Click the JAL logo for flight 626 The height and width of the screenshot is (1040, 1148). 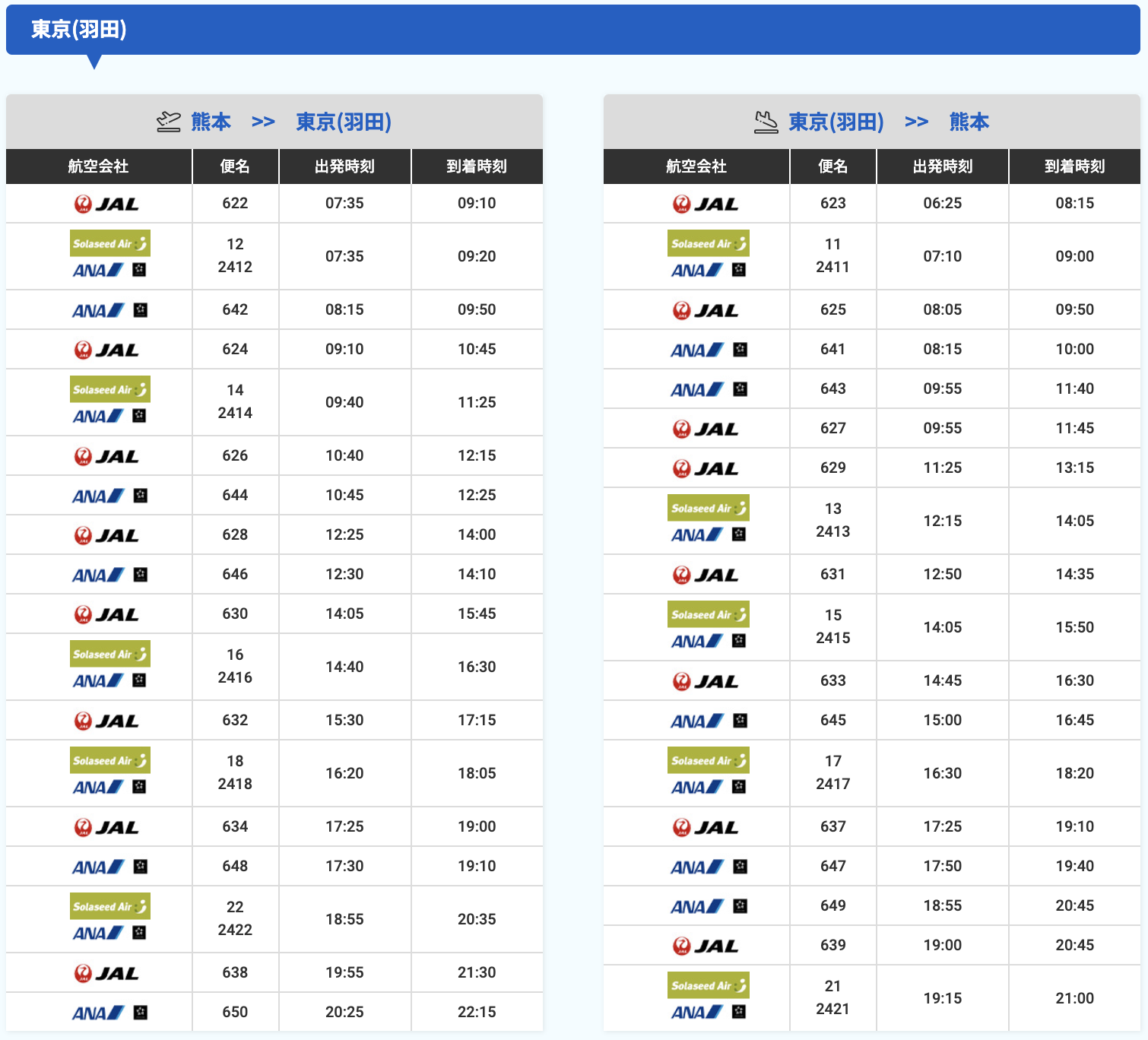coord(106,456)
